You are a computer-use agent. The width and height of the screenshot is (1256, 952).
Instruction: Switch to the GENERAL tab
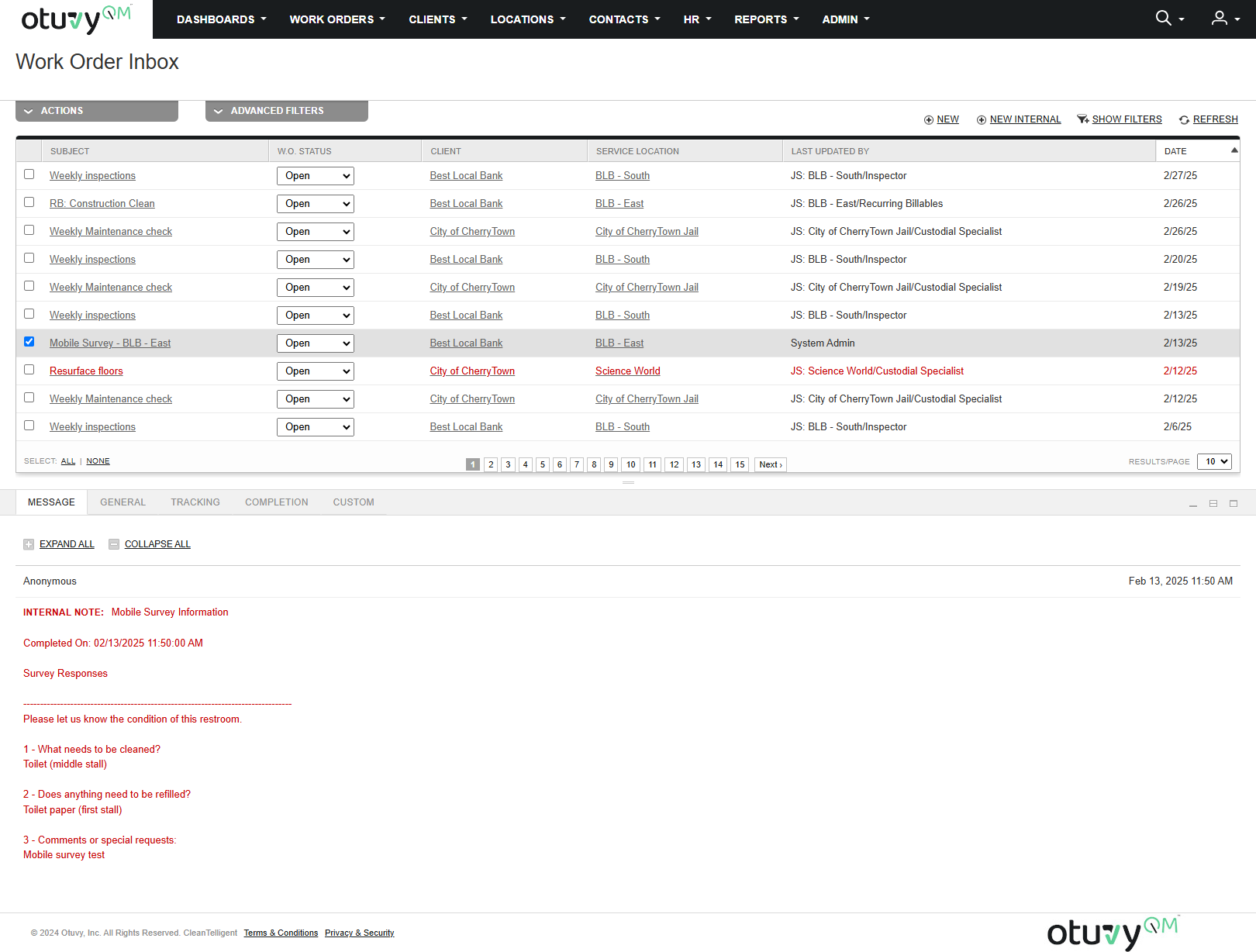[x=122, y=502]
